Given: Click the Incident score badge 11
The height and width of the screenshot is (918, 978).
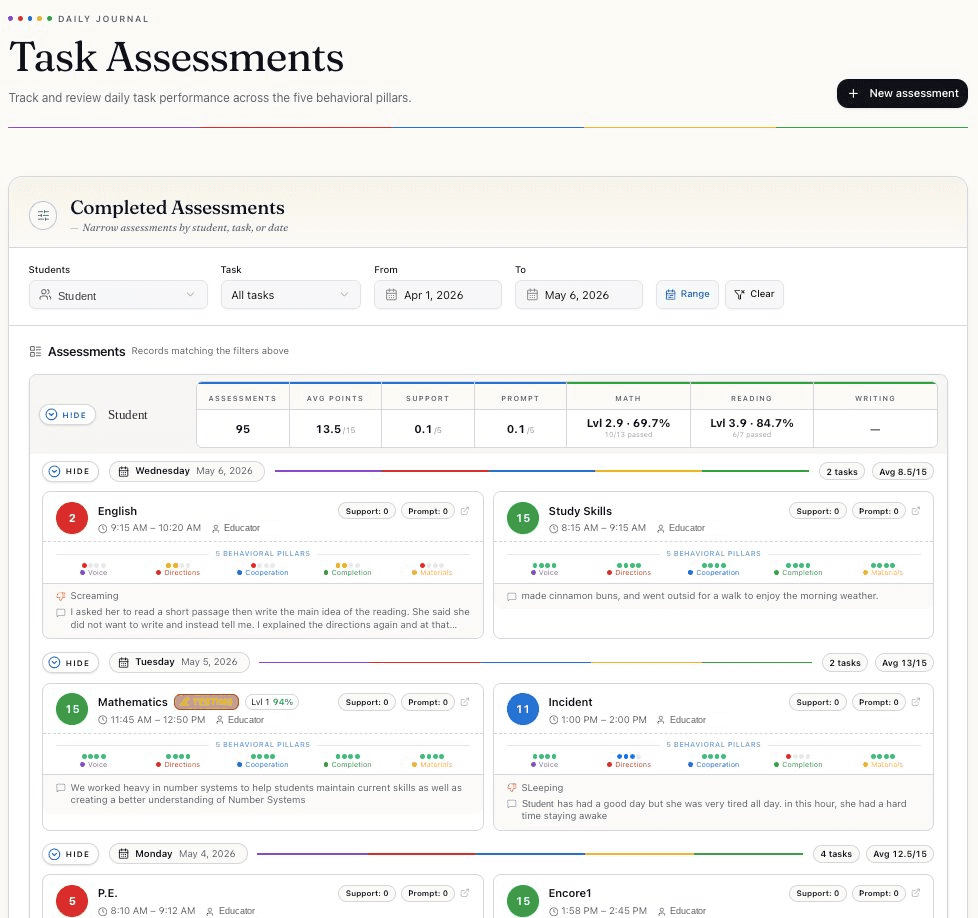Looking at the screenshot, I should (x=523, y=710).
